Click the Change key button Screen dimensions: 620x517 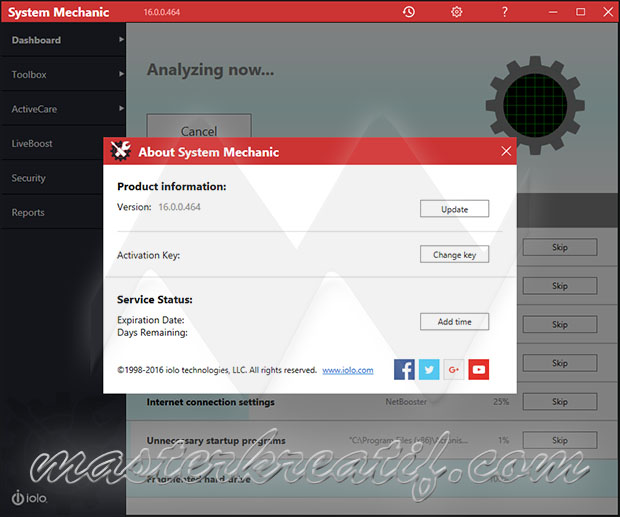[454, 254]
